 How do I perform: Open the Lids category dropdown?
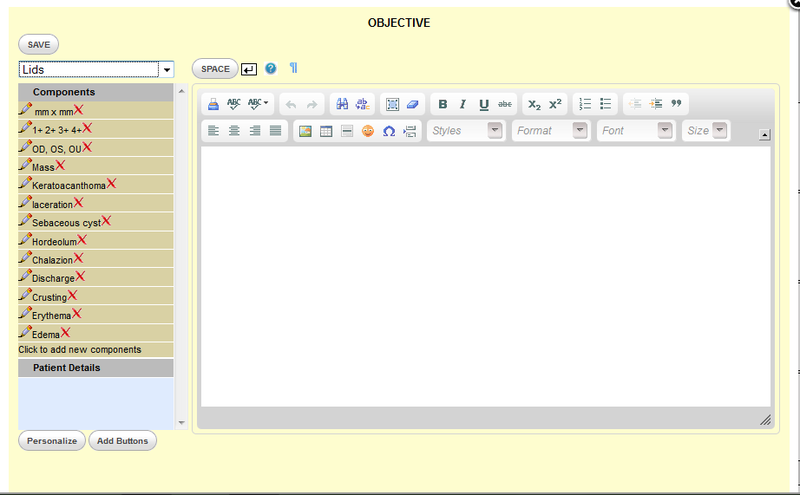[167, 70]
